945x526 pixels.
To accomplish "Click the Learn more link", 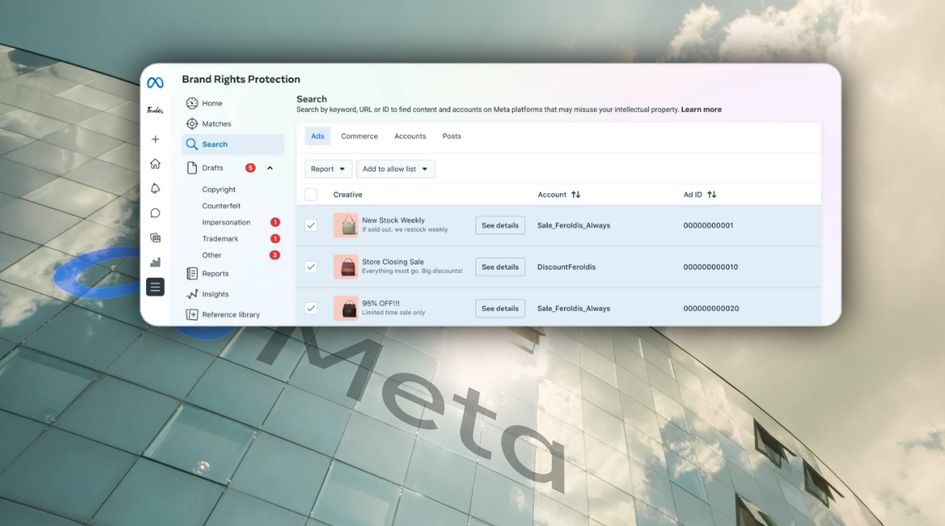I will tap(701, 110).
